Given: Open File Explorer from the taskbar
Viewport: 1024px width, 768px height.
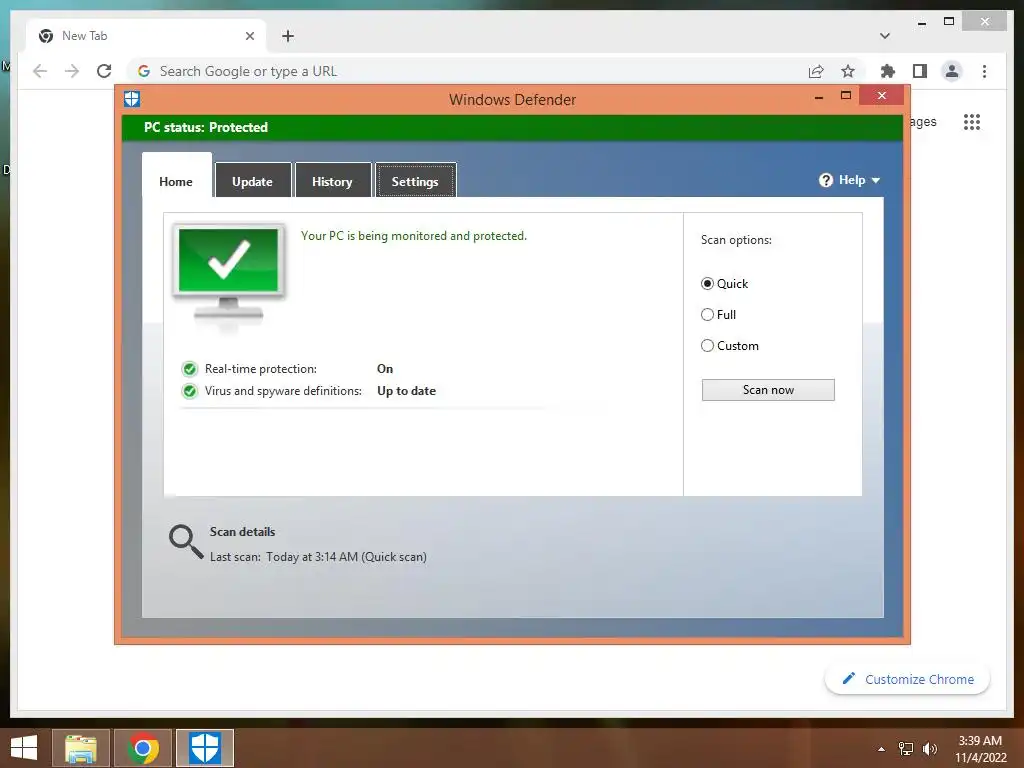Looking at the screenshot, I should tap(80, 748).
